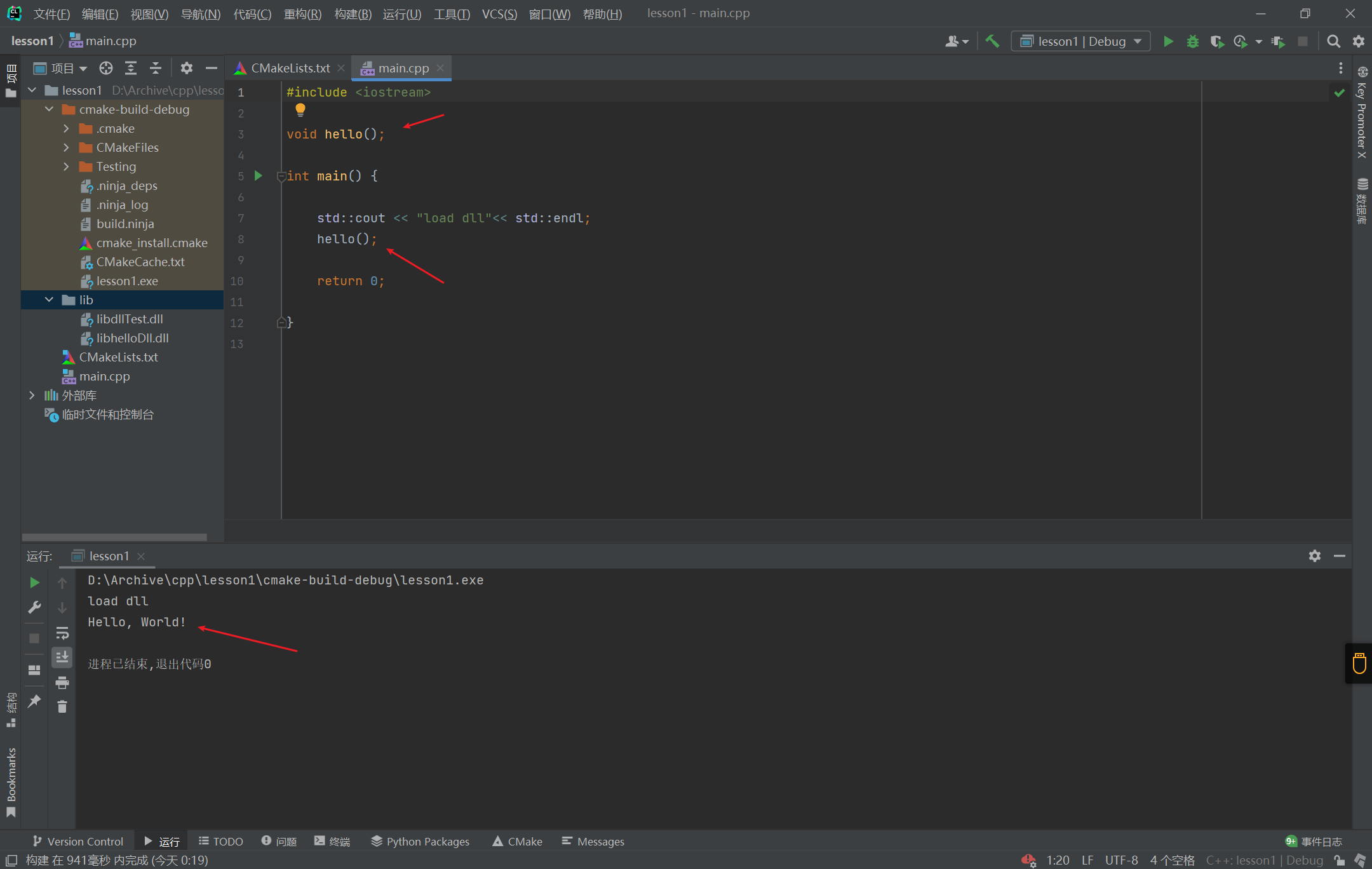Open run configuration wrench icon
This screenshot has width=1372, height=869.
[34, 608]
